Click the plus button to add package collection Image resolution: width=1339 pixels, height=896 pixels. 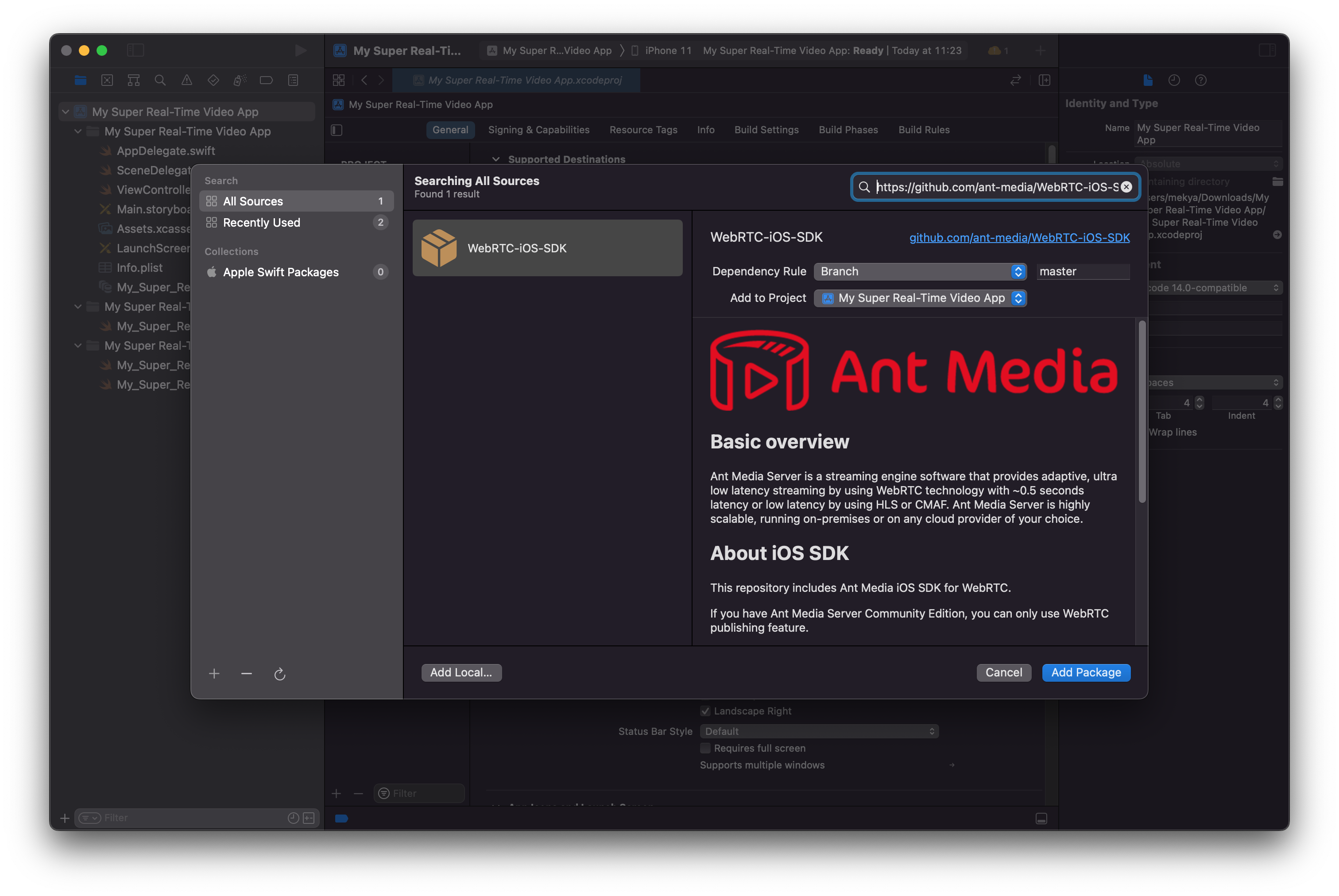(214, 674)
